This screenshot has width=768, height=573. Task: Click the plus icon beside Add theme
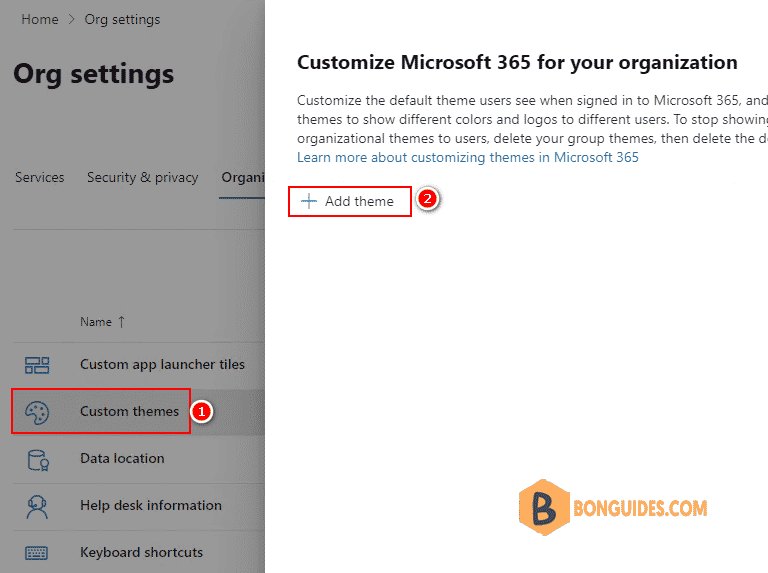coord(309,201)
